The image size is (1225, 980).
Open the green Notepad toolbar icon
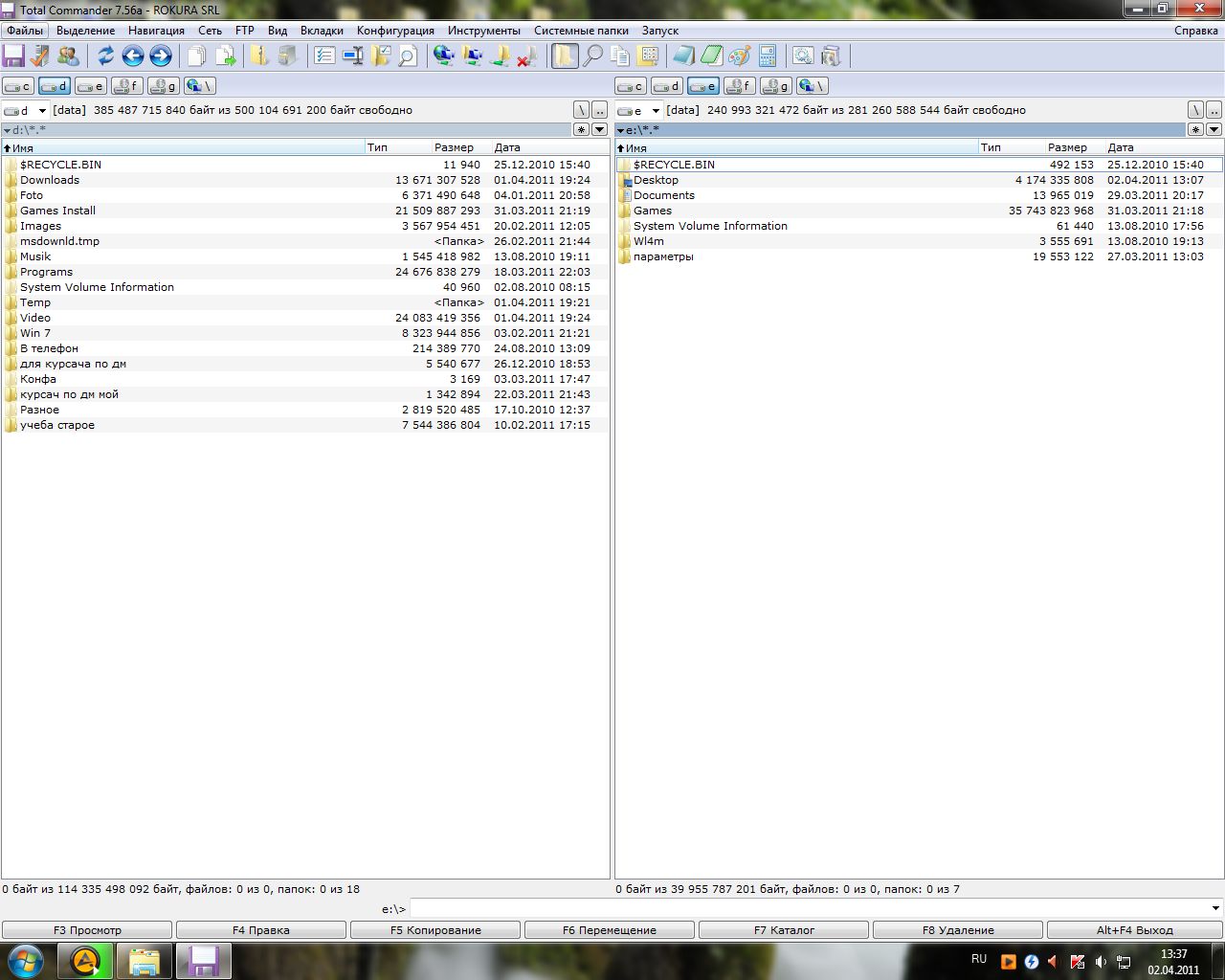[711, 56]
